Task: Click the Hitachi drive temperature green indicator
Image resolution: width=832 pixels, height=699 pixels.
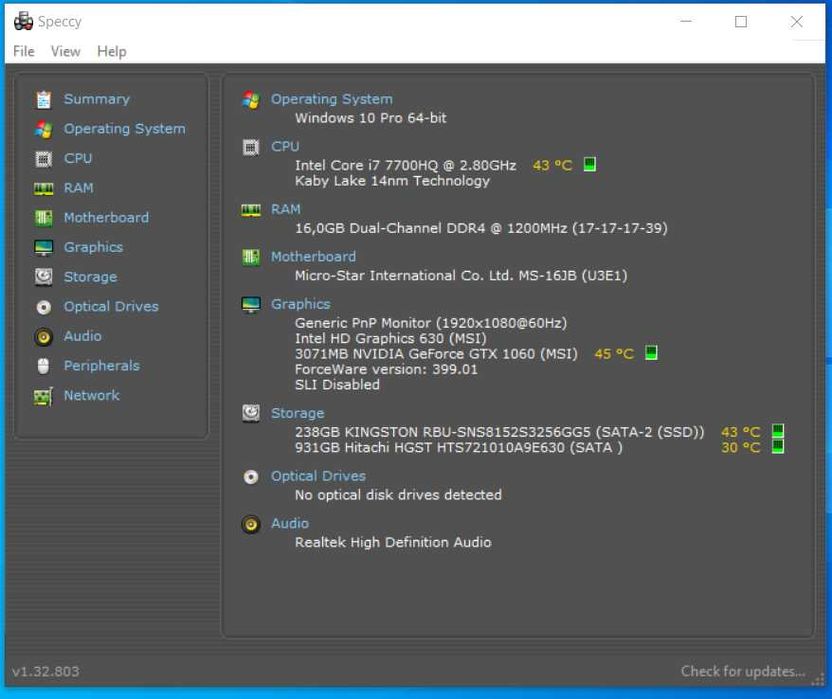Action: (x=778, y=446)
